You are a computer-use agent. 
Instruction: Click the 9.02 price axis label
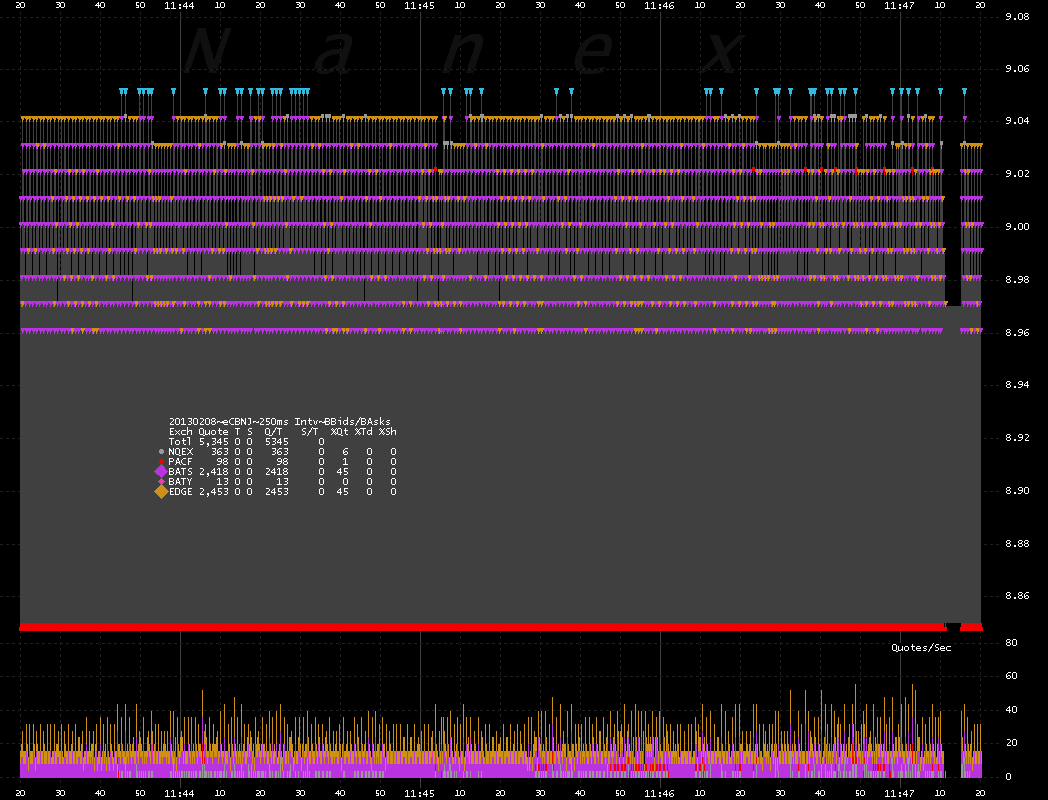[1017, 174]
